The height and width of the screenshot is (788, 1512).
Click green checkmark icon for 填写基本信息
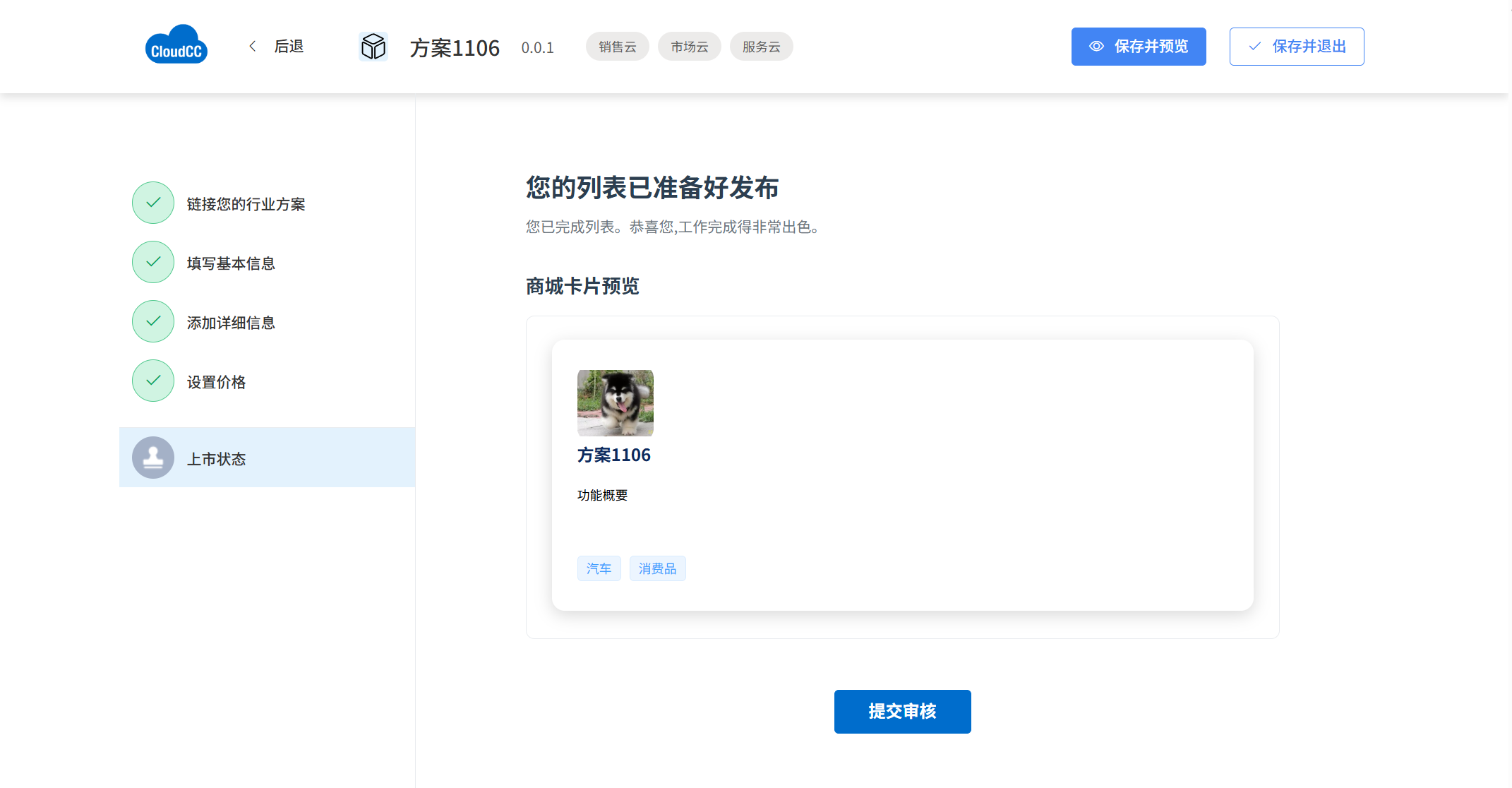152,262
